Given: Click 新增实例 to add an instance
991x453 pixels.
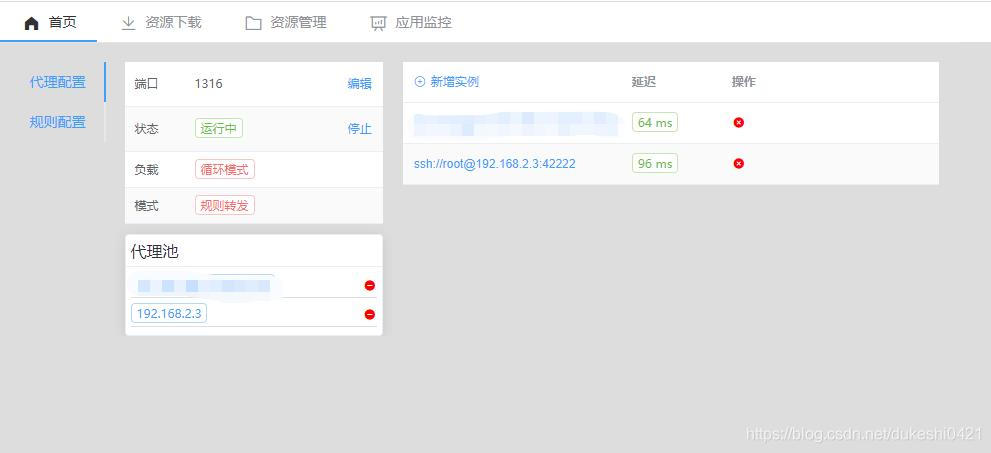Looking at the screenshot, I should pos(454,82).
